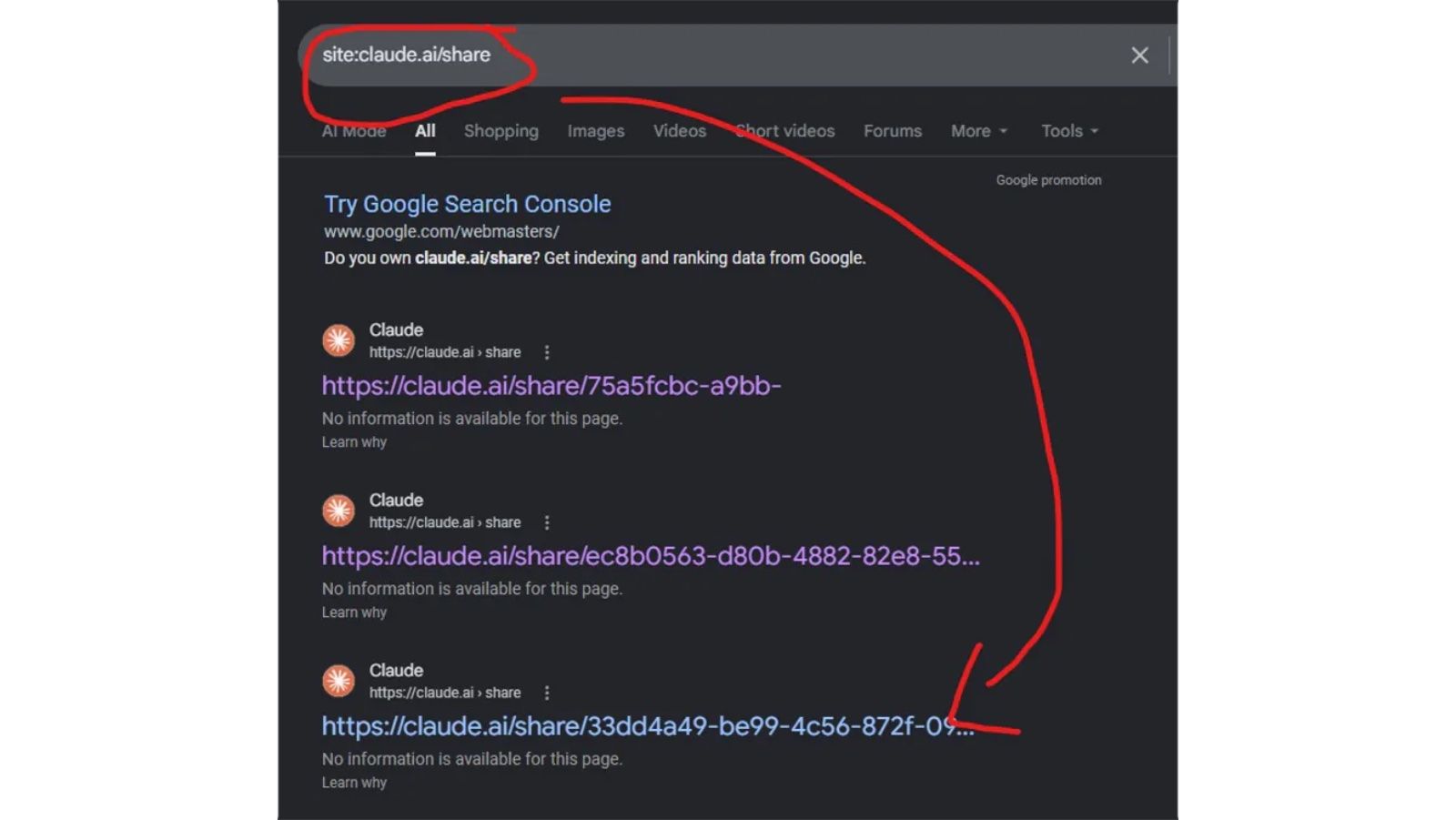Switch to the Images tab
The image size is (1456, 820).
(x=596, y=131)
